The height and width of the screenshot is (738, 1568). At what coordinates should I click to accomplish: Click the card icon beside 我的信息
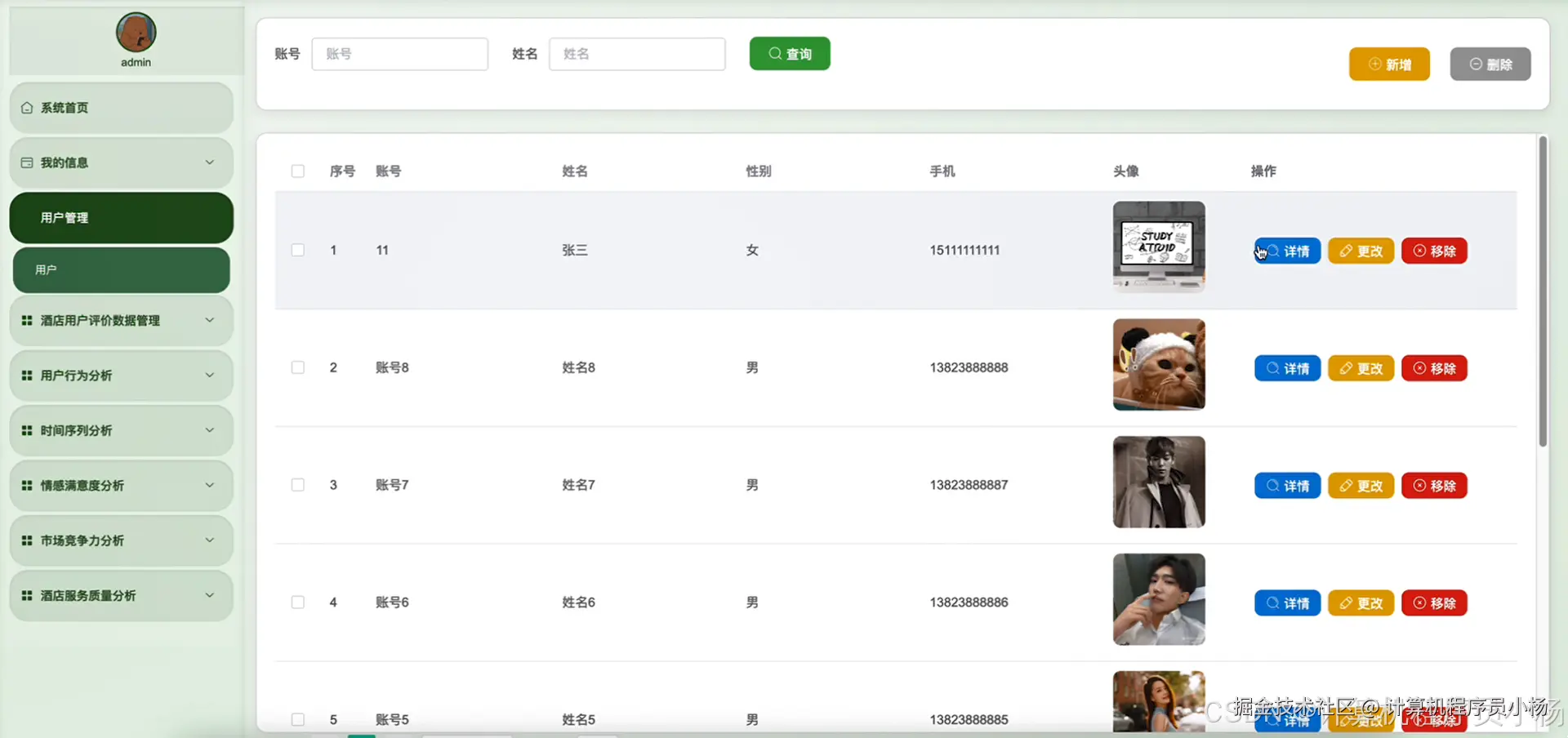coord(27,162)
